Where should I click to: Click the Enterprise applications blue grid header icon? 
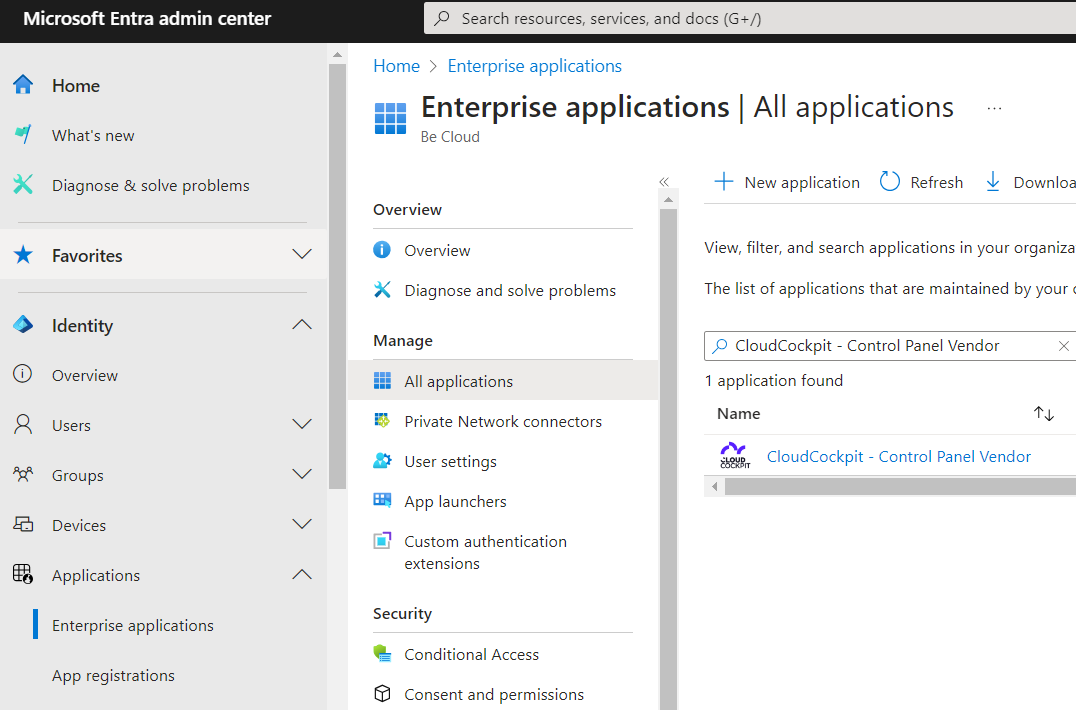point(390,118)
